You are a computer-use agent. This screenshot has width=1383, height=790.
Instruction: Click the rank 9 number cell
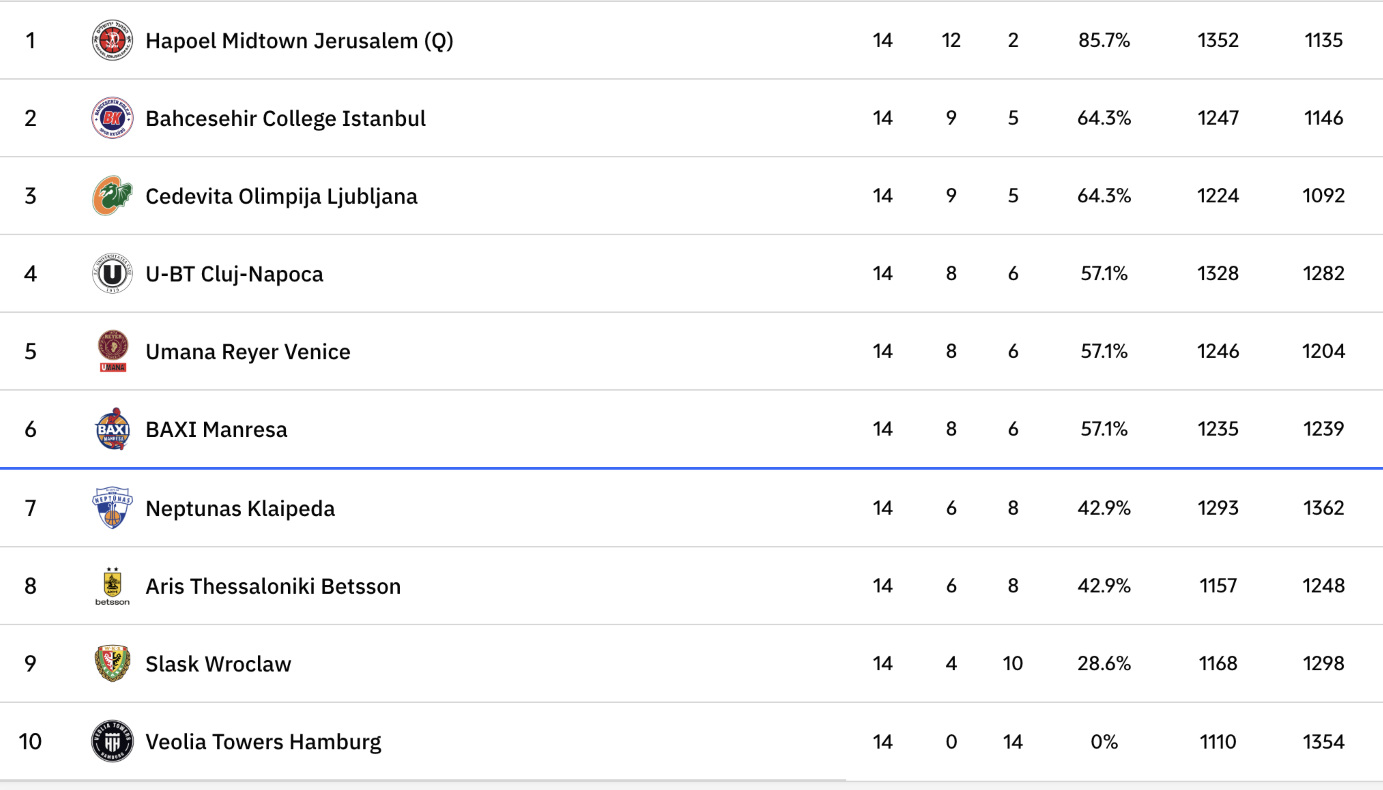tap(30, 664)
